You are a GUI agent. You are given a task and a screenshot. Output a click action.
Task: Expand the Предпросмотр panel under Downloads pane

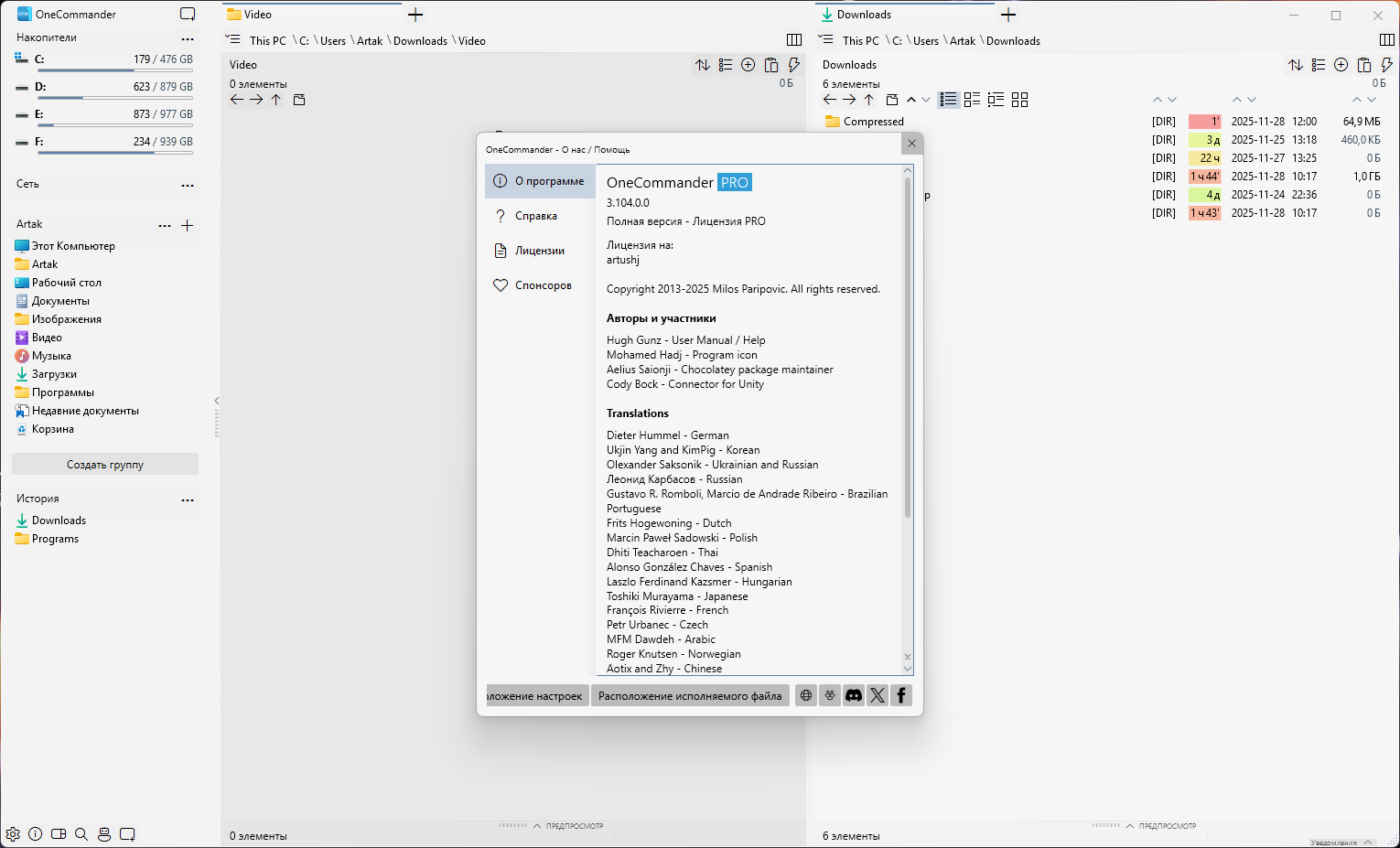pos(1145,826)
